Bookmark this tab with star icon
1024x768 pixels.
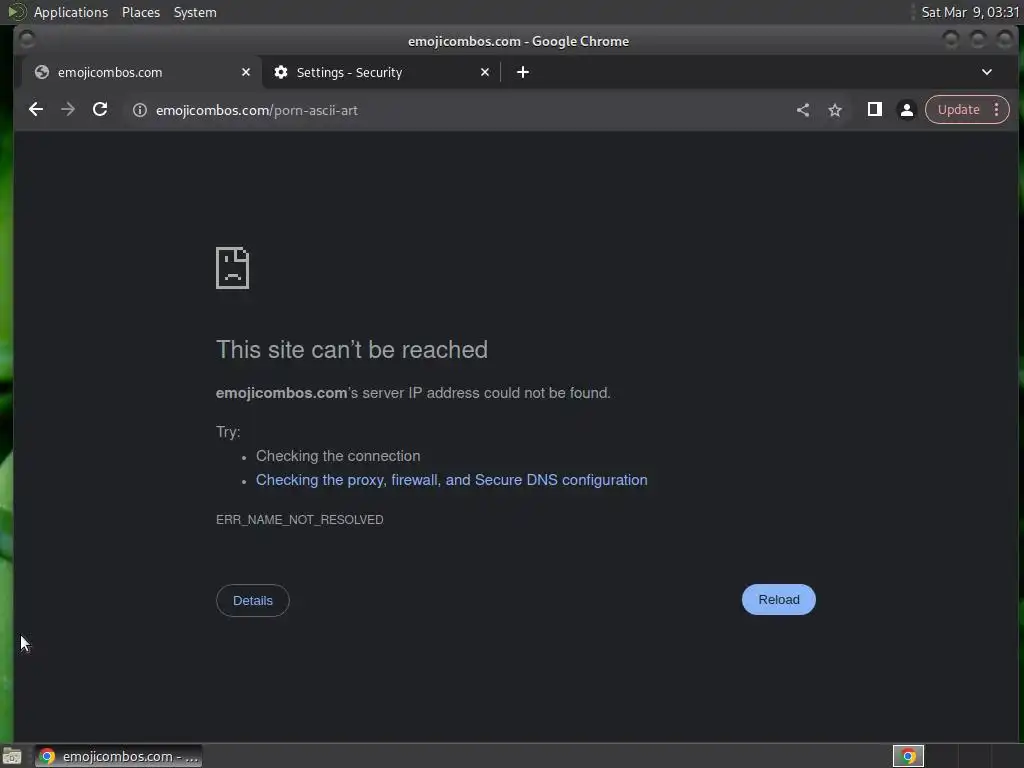pyautogui.click(x=835, y=110)
